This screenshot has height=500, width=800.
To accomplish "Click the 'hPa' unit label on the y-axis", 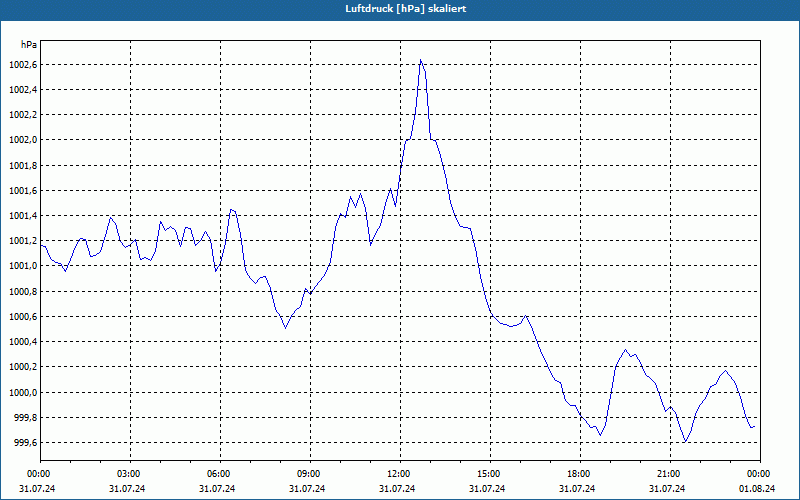I will point(29,45).
